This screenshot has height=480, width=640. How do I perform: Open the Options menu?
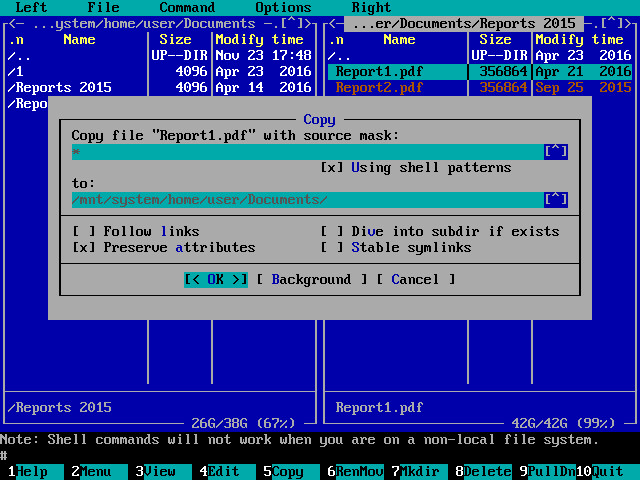click(283, 7)
